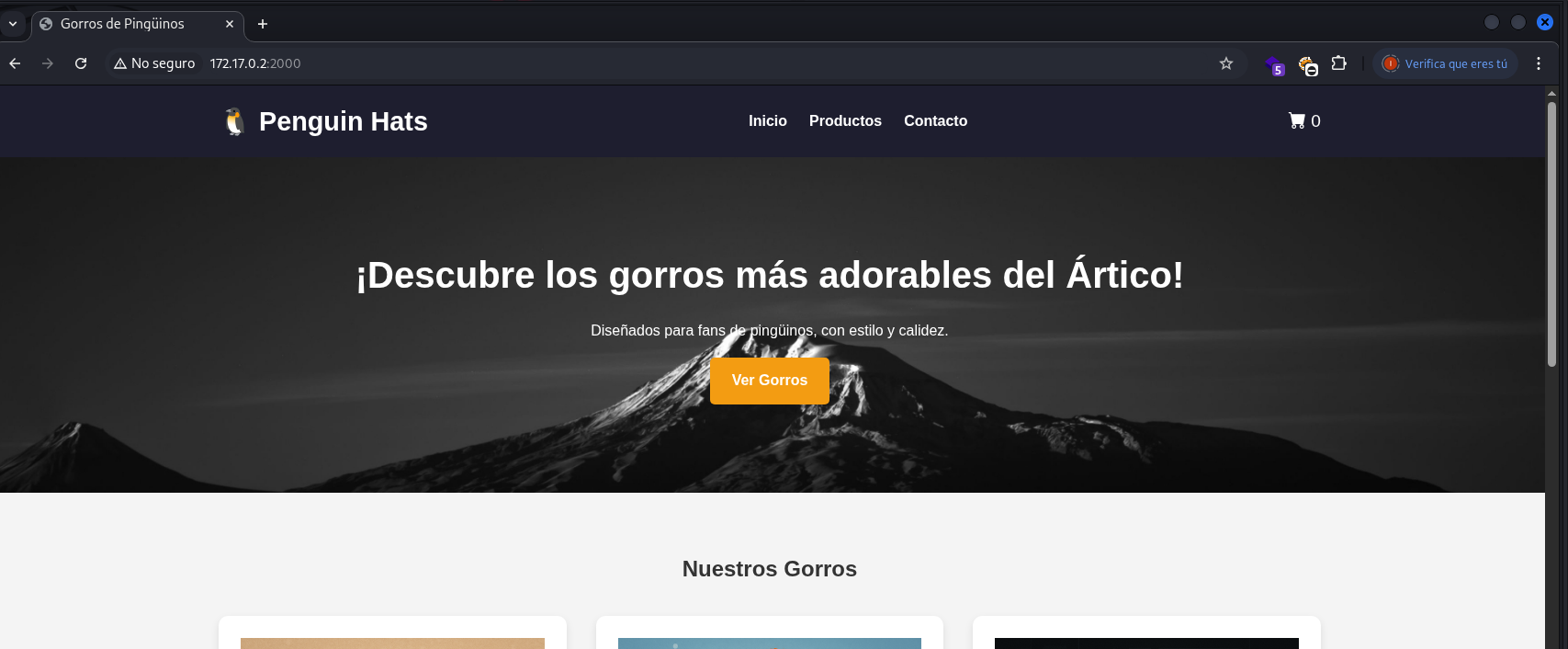Viewport: 1568px width, 649px height.
Task: Click the page's vertical scrollbar thumb
Action: click(1551, 230)
